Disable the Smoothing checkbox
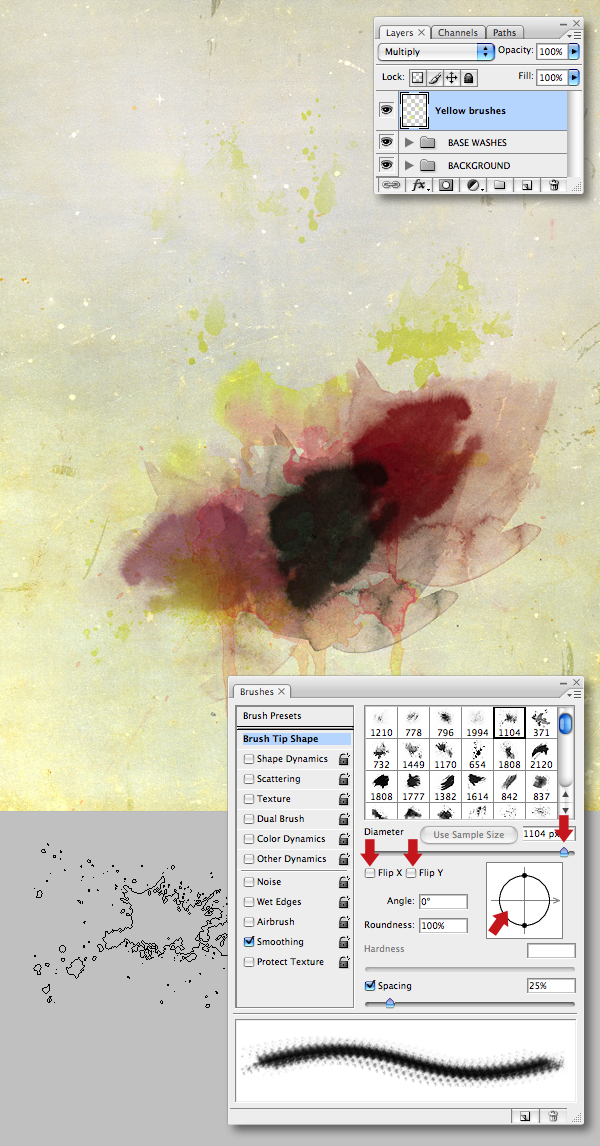Screen dimensions: 600x1146 tap(249, 942)
